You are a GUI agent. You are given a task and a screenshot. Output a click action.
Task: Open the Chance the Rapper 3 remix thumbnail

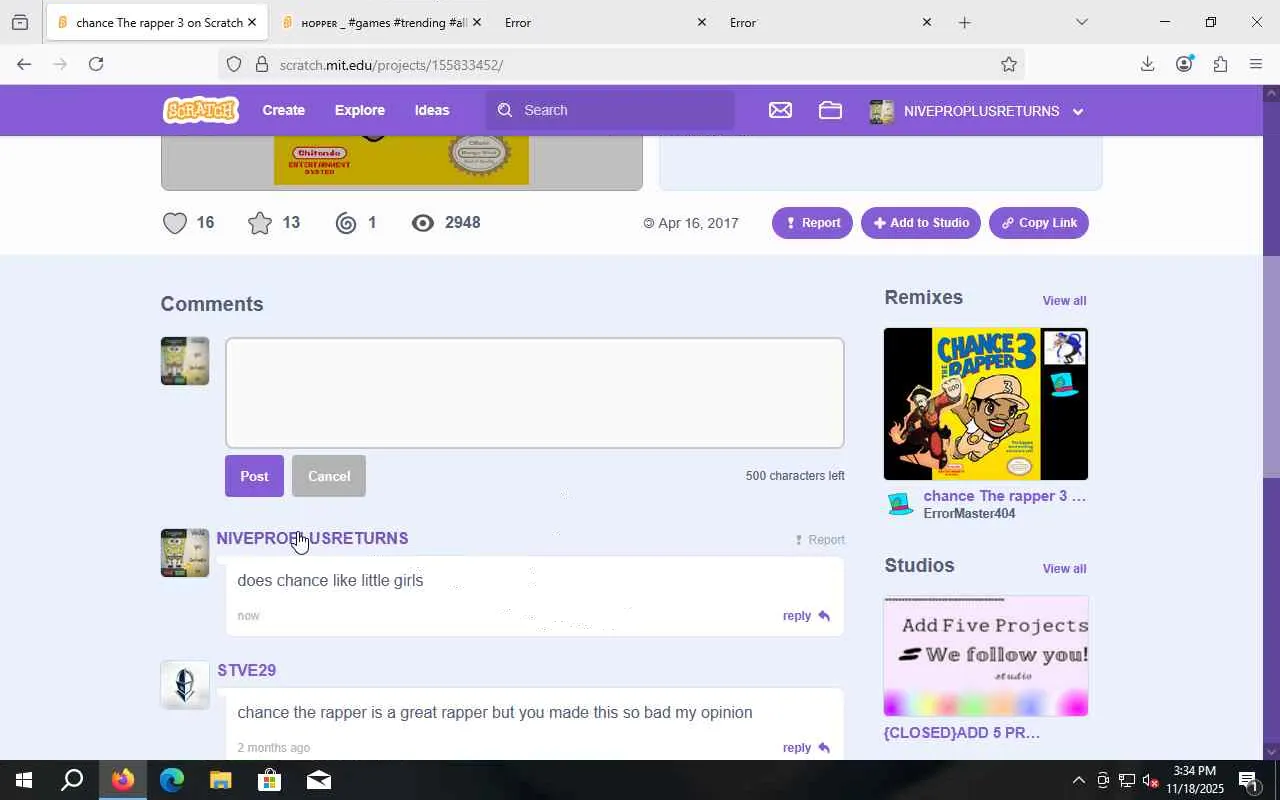click(x=986, y=404)
